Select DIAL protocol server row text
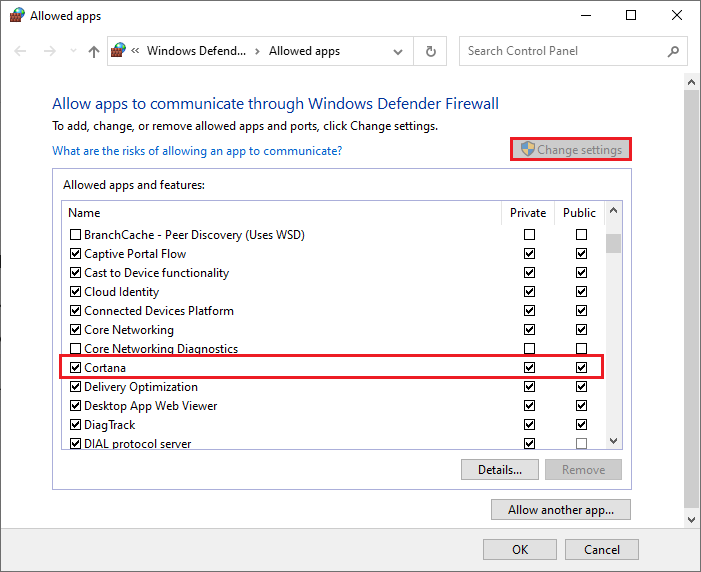 tap(138, 444)
